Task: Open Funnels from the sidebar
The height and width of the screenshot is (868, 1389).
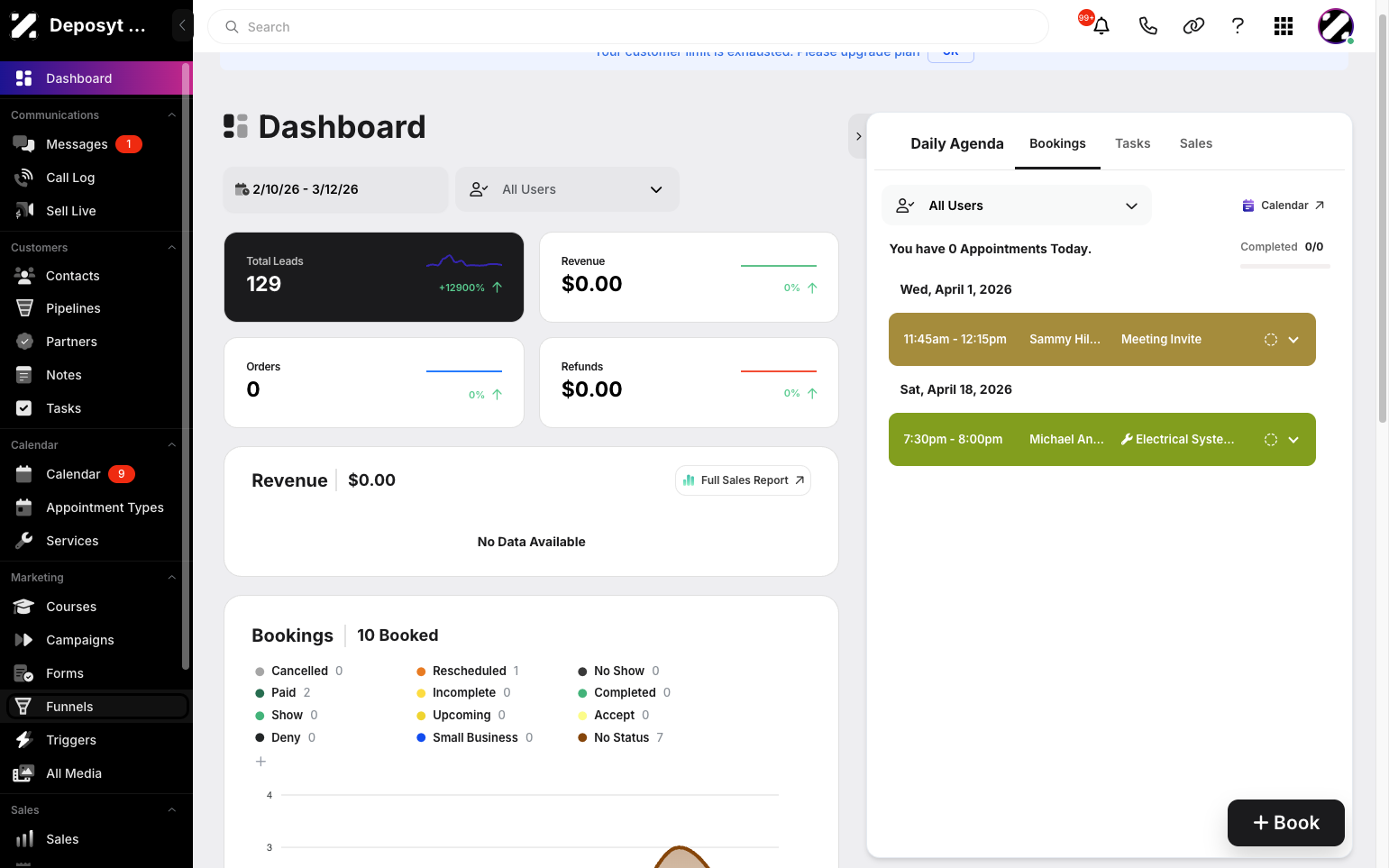Action: click(x=96, y=707)
